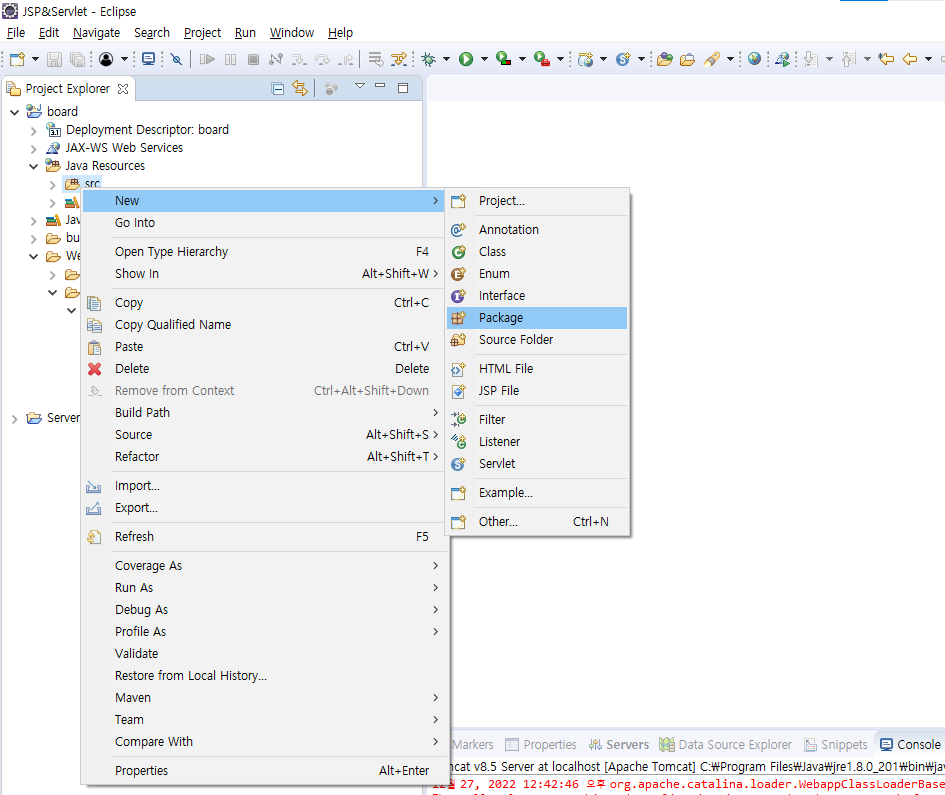This screenshot has width=945, height=795.
Task: Open Project Explorer View Menu triangle
Action: [359, 86]
